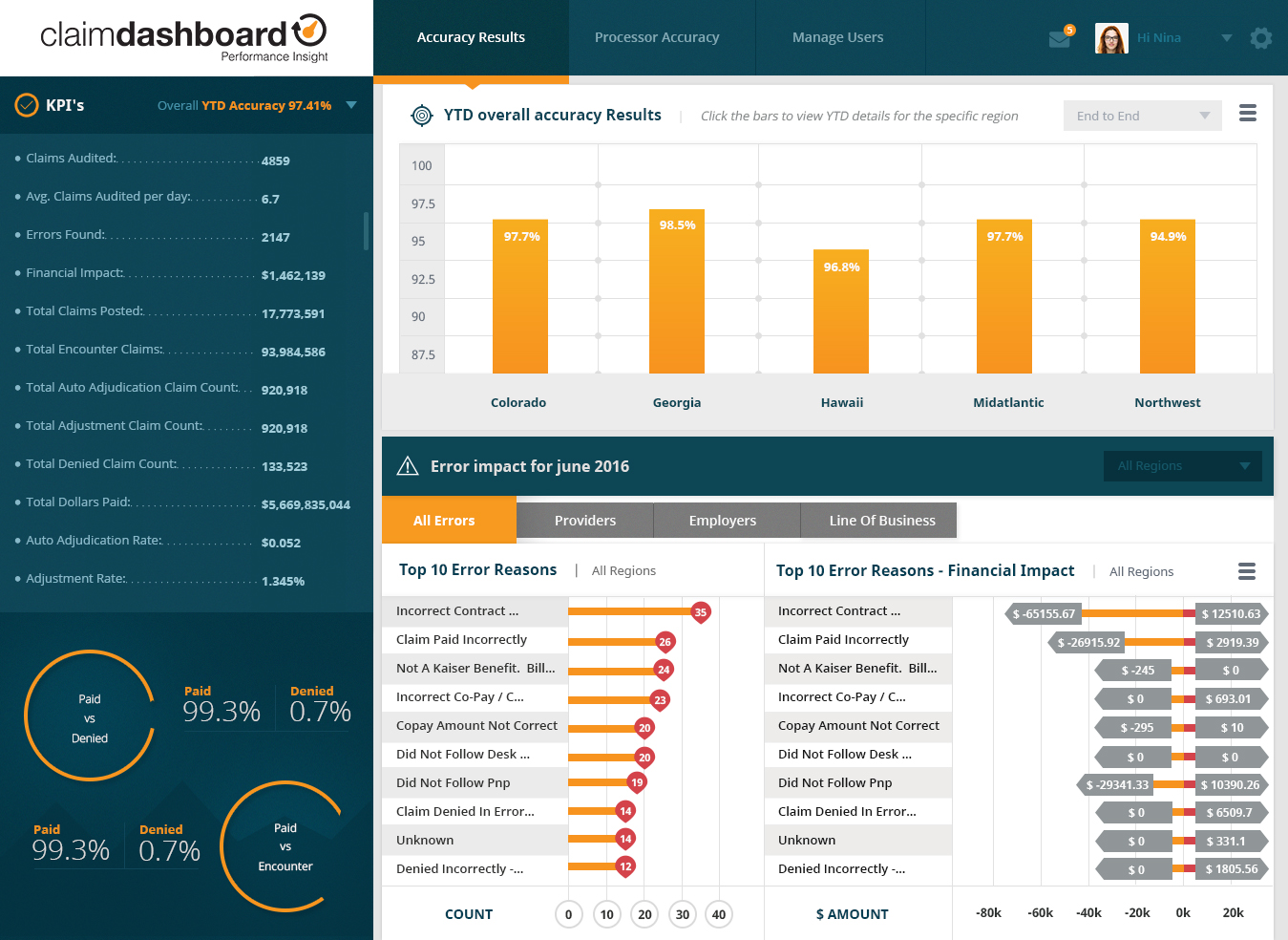The height and width of the screenshot is (940, 1288).
Task: Click the count axis circle labeled 40
Action: click(x=719, y=914)
